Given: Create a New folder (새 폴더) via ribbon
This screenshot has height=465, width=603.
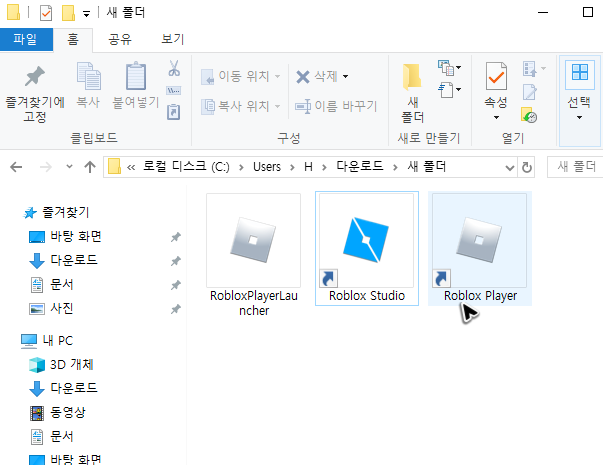Looking at the screenshot, I should [x=413, y=93].
